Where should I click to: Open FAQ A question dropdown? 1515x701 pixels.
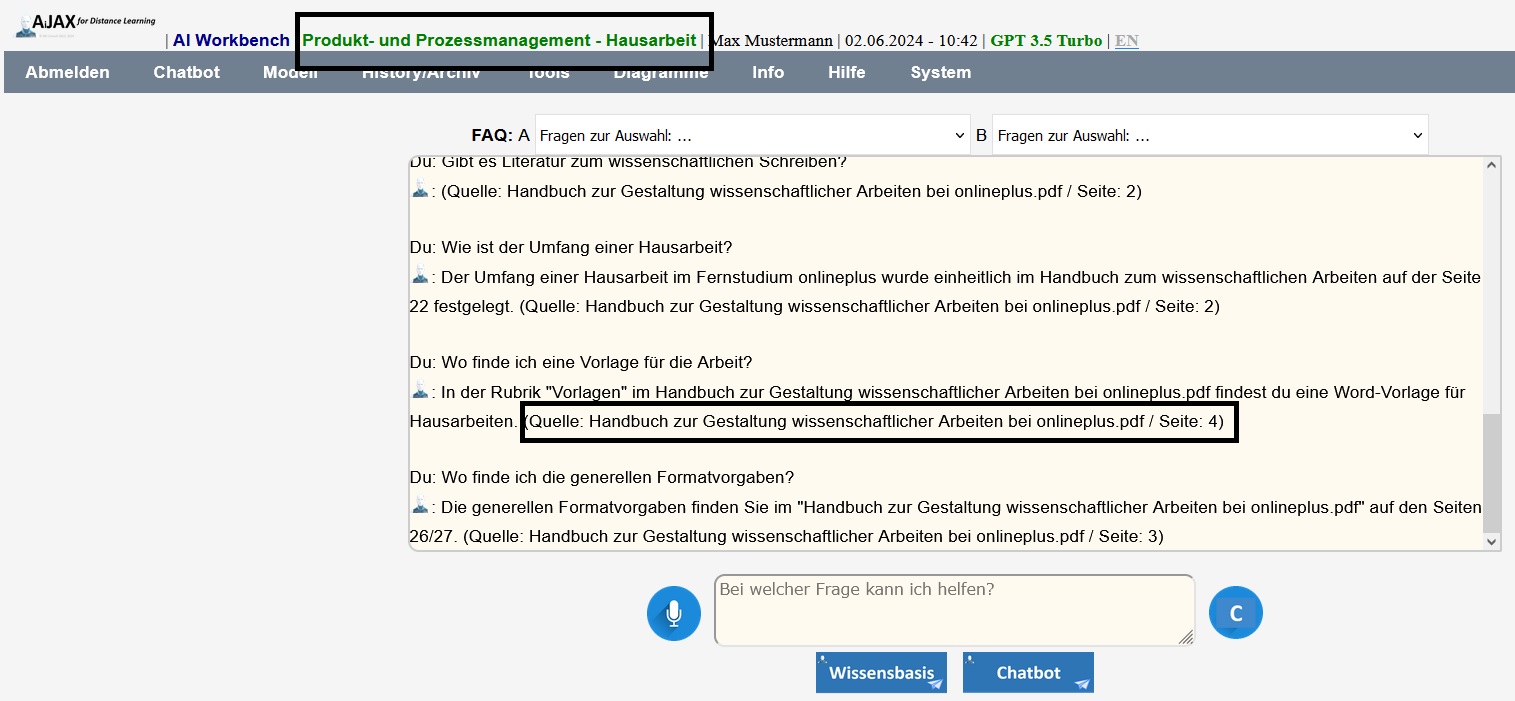[752, 136]
